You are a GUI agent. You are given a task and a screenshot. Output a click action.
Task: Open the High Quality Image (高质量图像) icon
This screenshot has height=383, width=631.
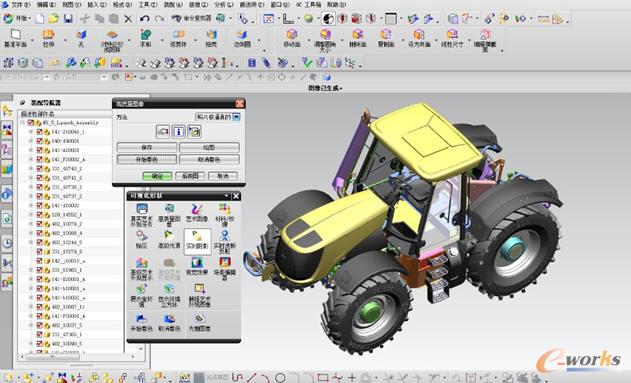pos(169,213)
